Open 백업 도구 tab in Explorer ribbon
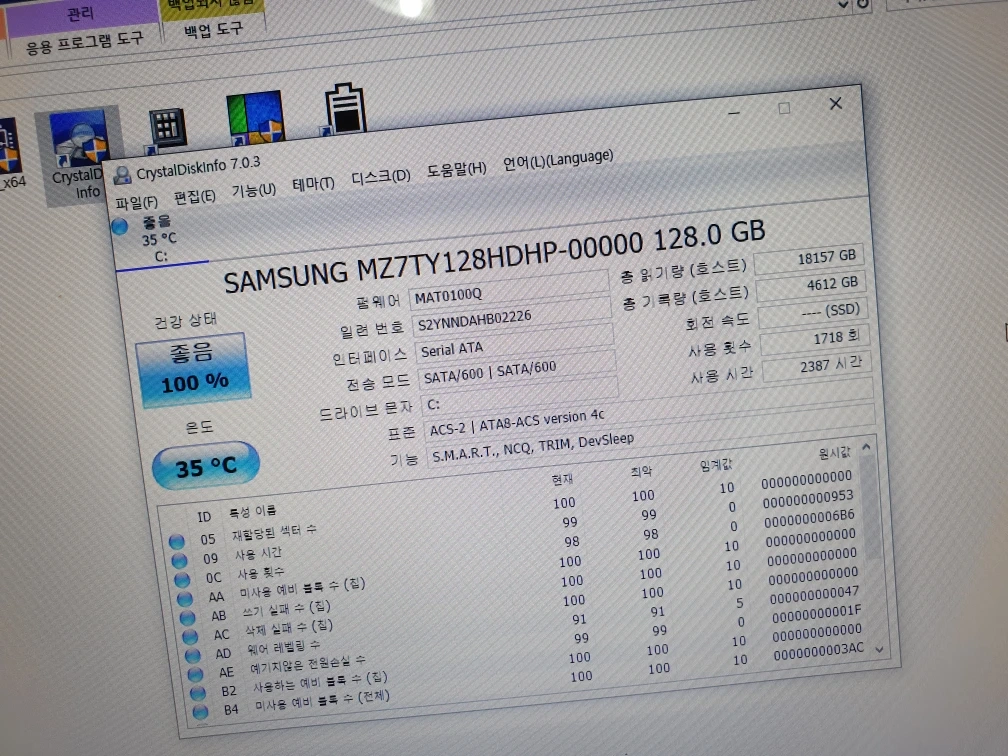This screenshot has width=1008, height=756. pyautogui.click(x=213, y=30)
